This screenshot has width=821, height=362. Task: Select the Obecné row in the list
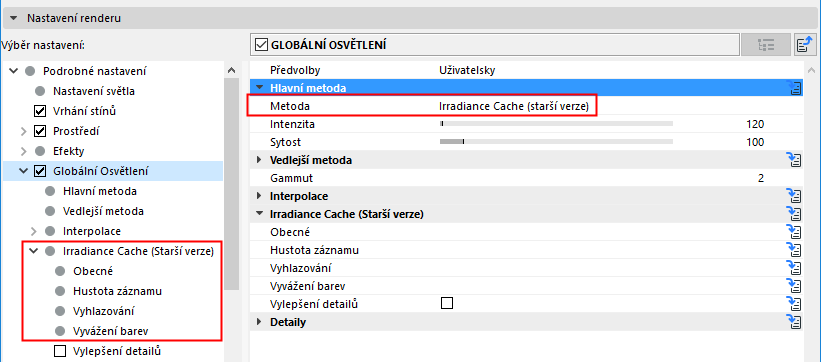(526, 232)
